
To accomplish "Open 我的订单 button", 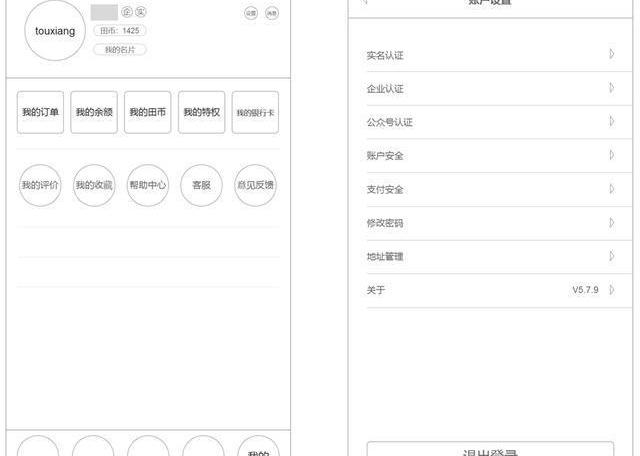I will tap(40, 112).
